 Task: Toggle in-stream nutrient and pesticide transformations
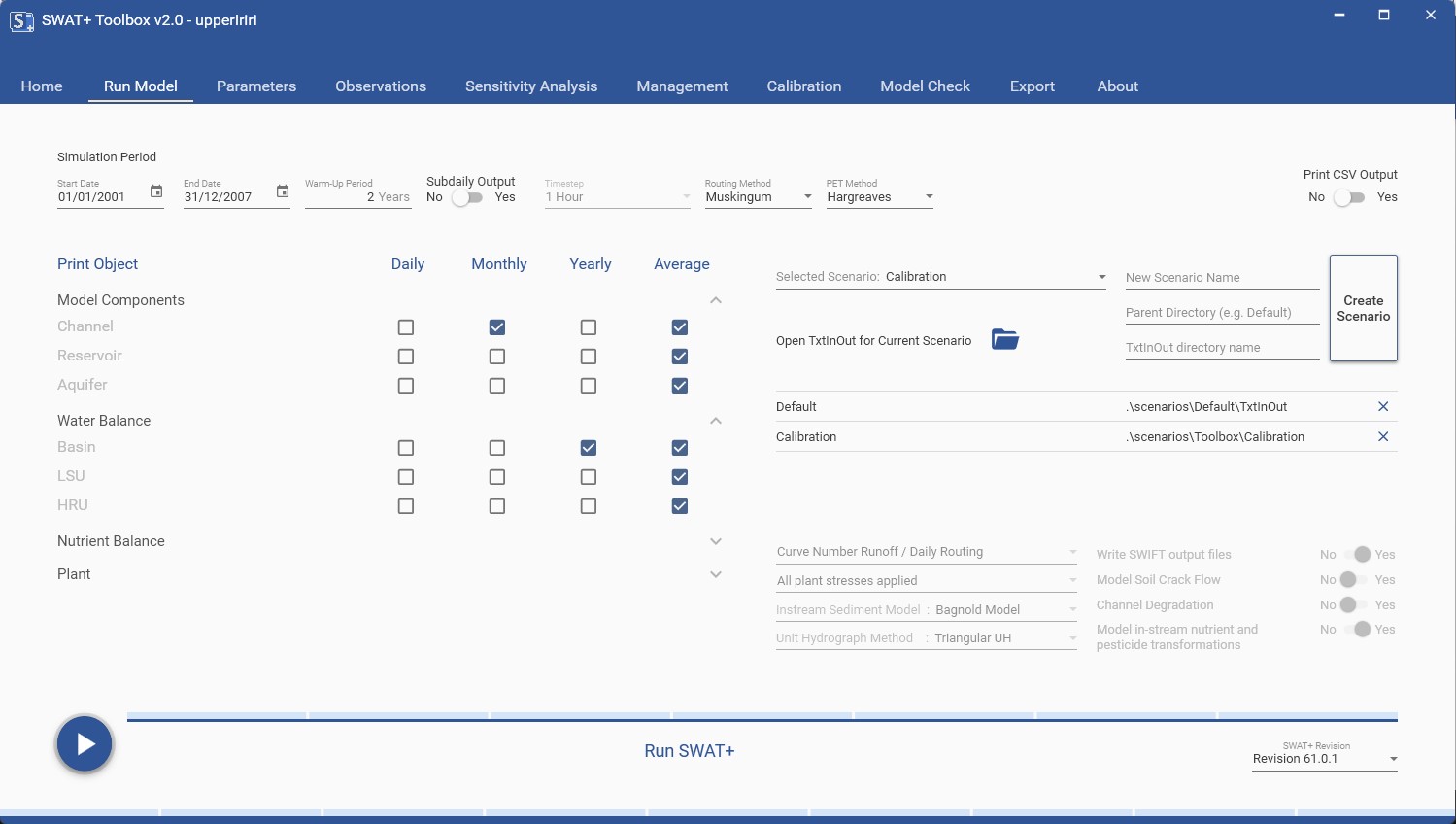pyautogui.click(x=1356, y=630)
